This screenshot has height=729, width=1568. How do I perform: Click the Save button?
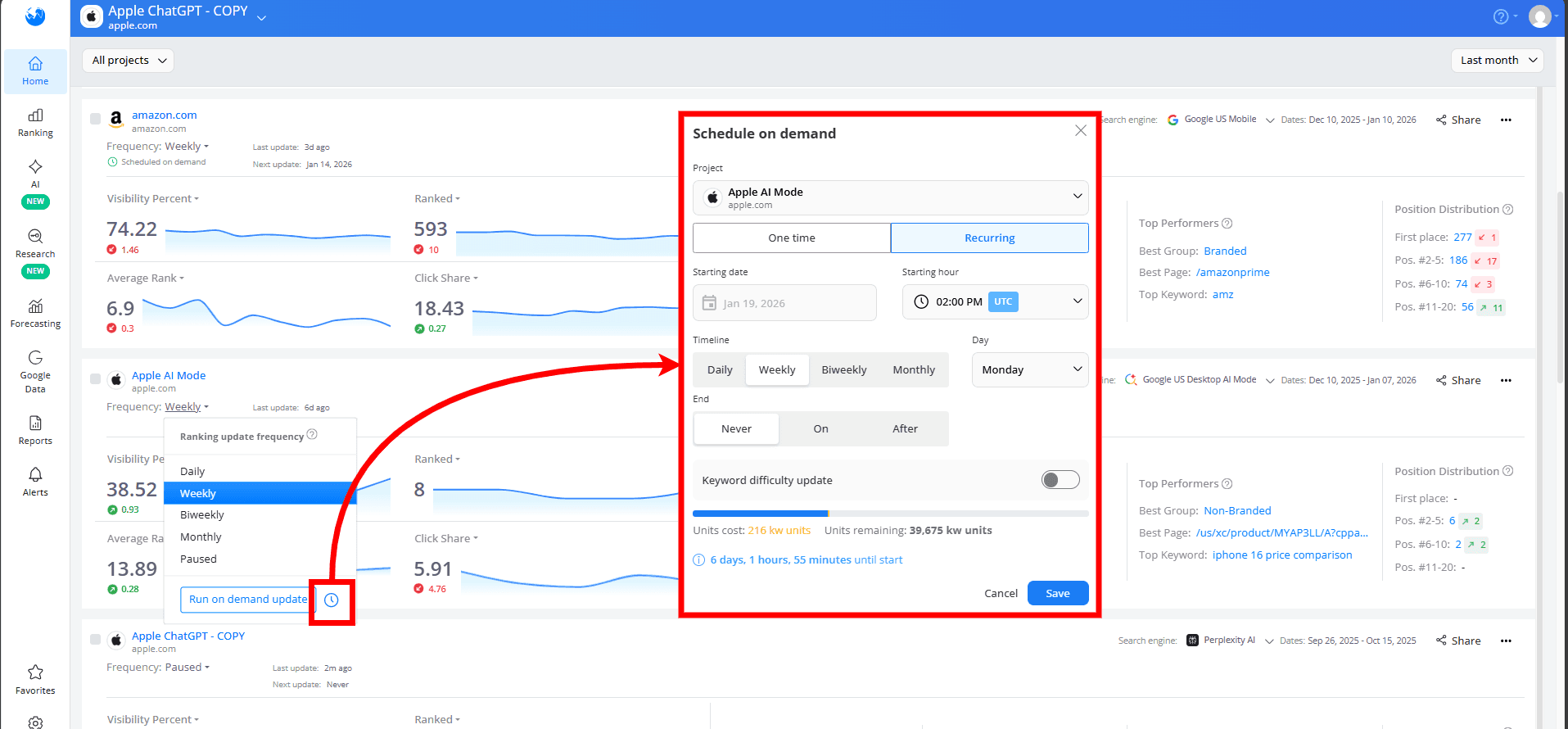pos(1058,593)
